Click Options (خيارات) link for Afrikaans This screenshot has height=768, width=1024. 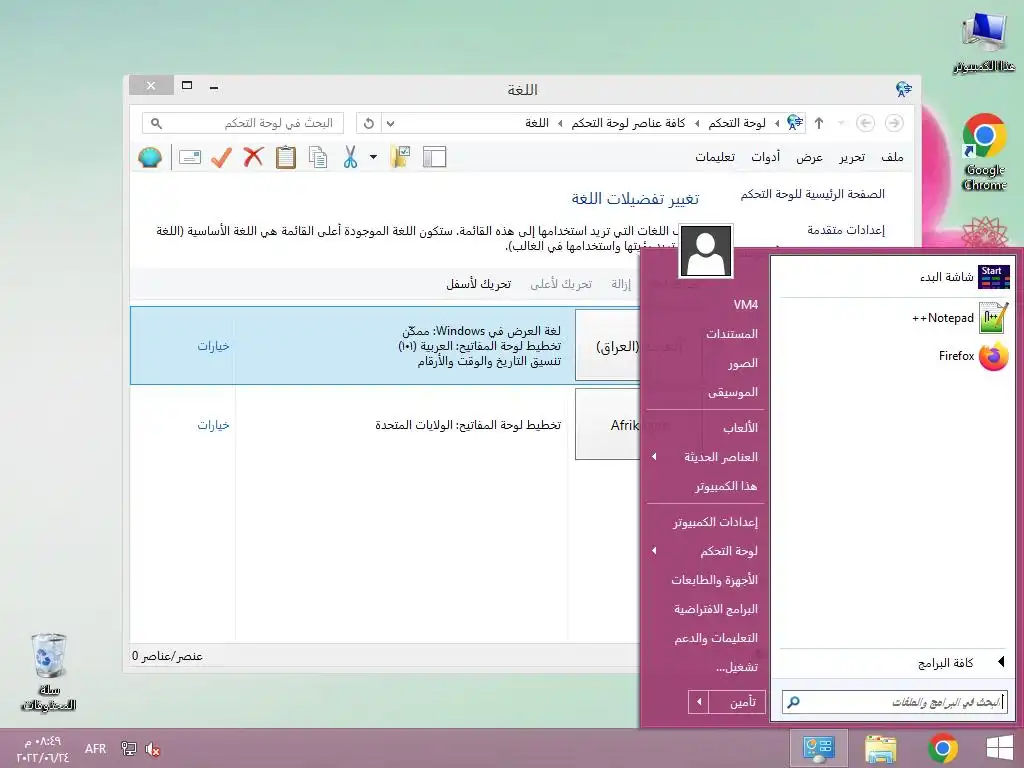(214, 425)
